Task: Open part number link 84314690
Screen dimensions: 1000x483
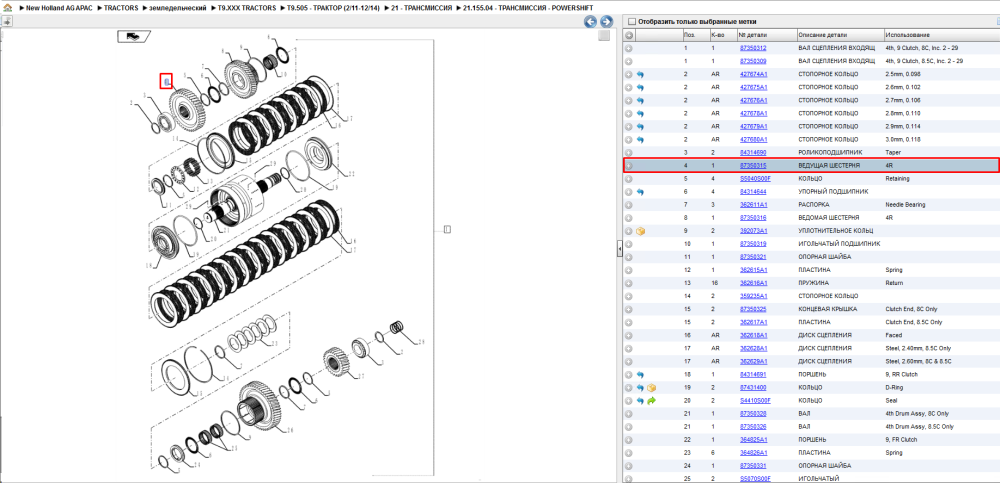Action: coord(753,152)
